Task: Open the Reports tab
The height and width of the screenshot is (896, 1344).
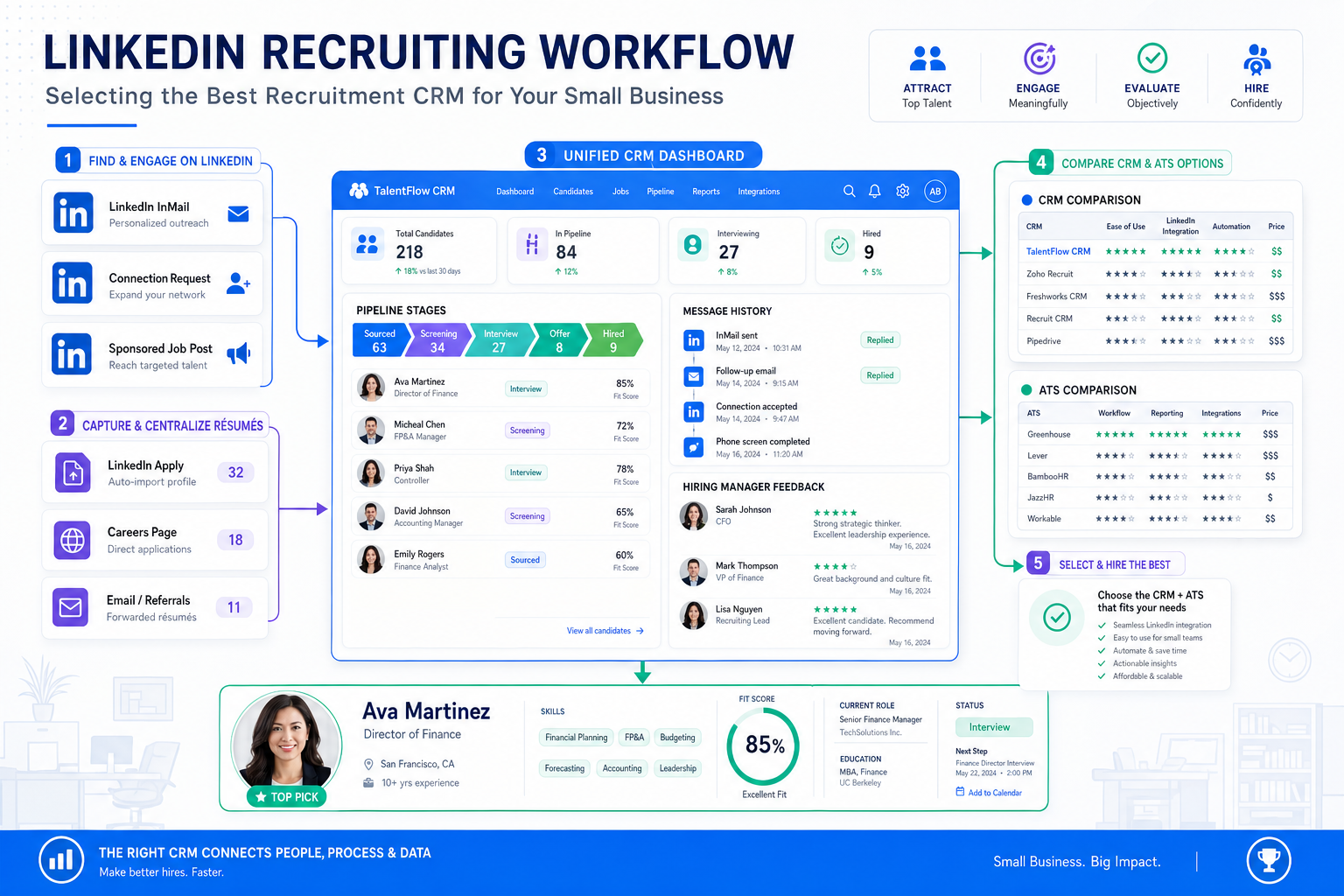Action: (x=706, y=192)
